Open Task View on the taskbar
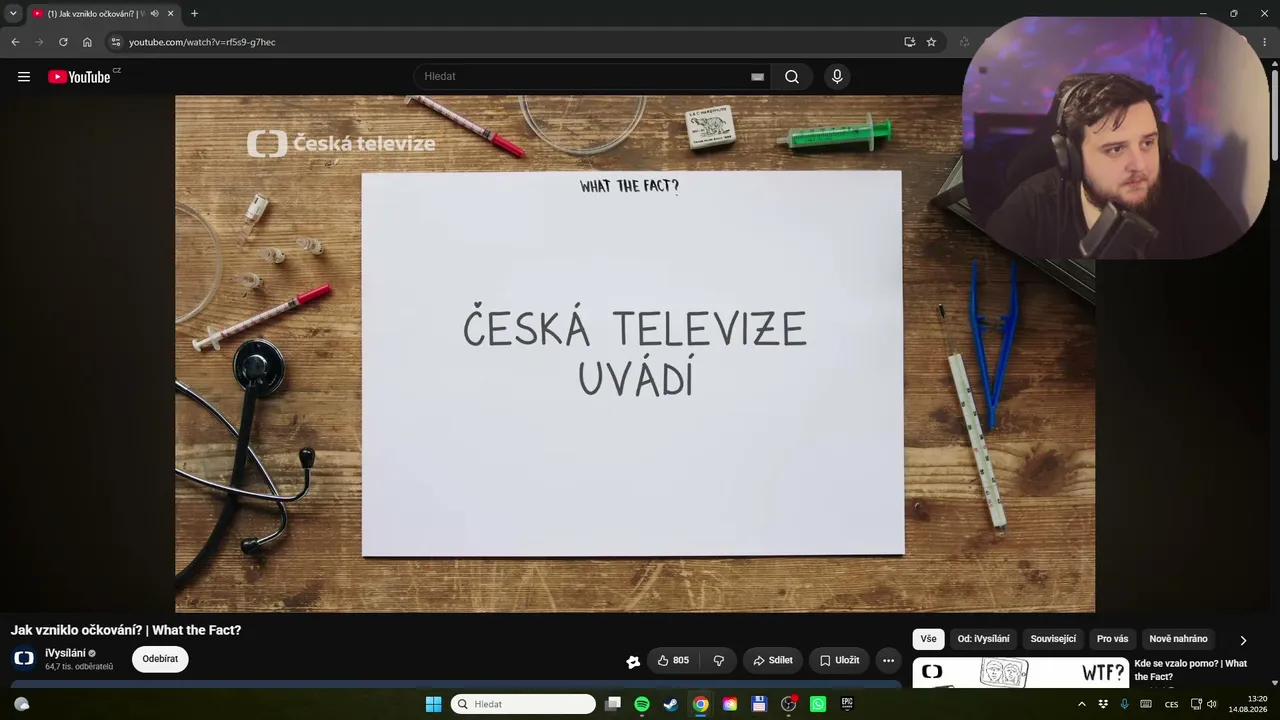This screenshot has height=720, width=1280. pos(613,704)
